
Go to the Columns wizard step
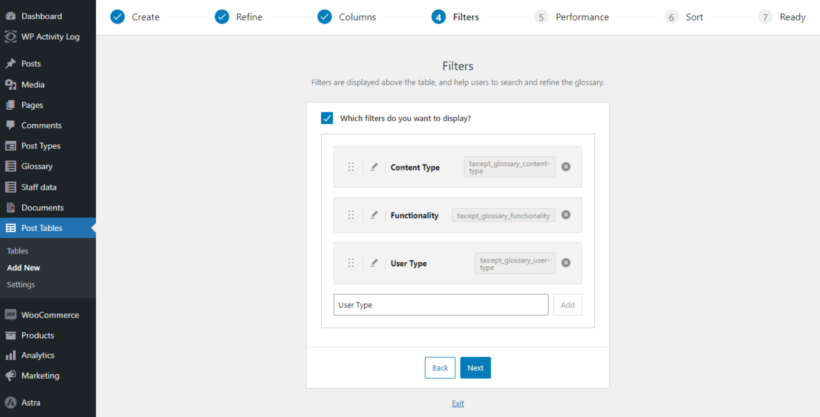coord(347,17)
